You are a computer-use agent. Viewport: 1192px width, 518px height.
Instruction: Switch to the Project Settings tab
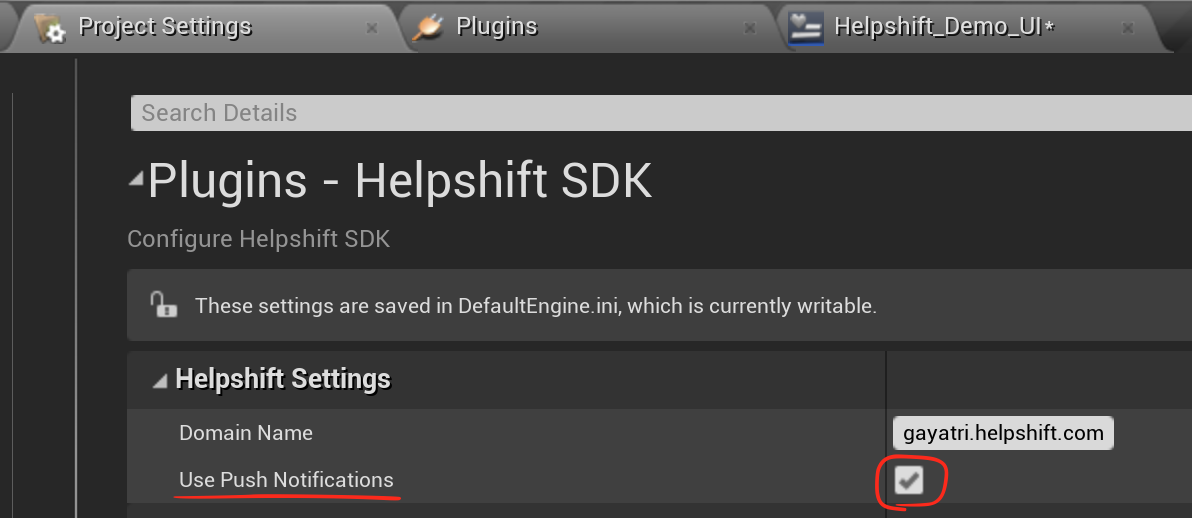coord(165,27)
